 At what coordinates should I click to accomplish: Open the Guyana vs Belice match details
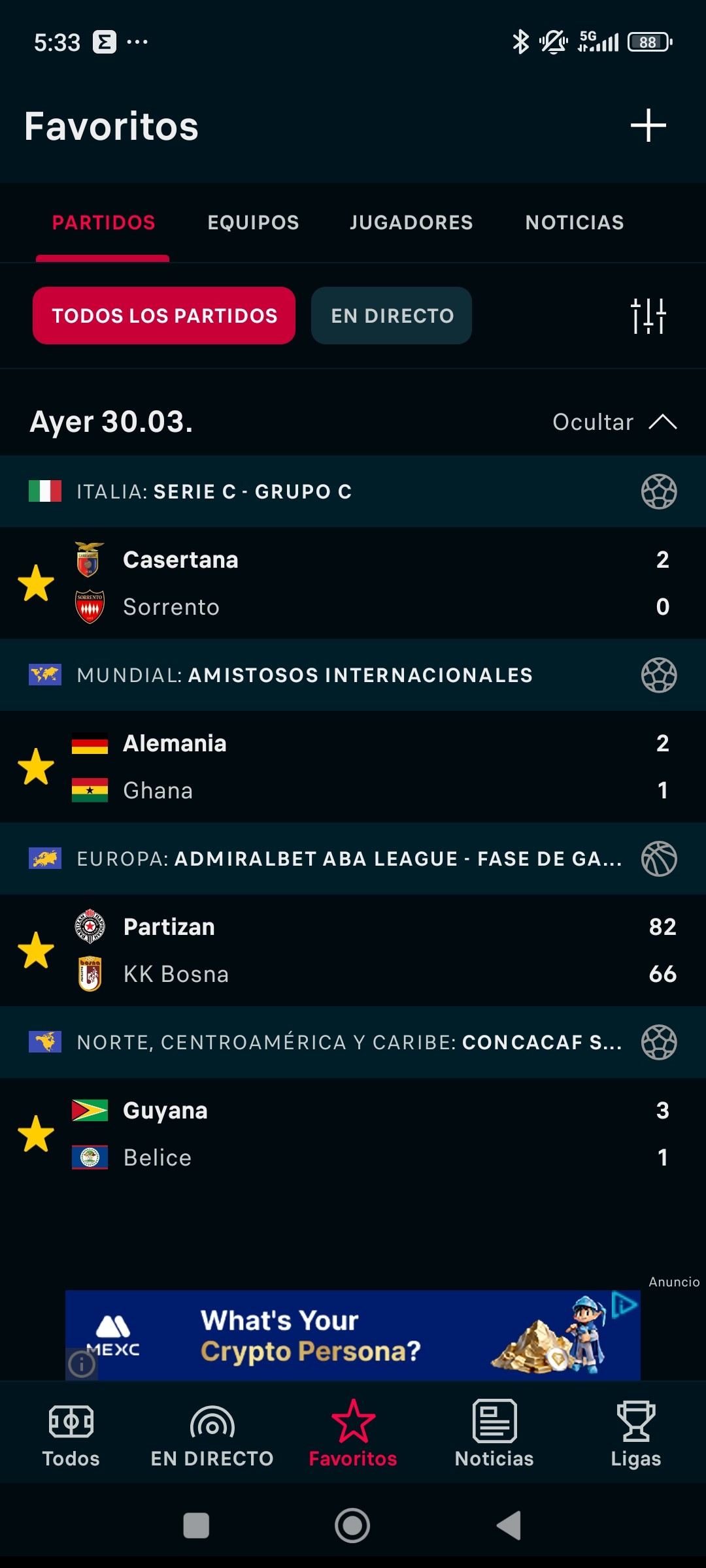coord(353,1134)
